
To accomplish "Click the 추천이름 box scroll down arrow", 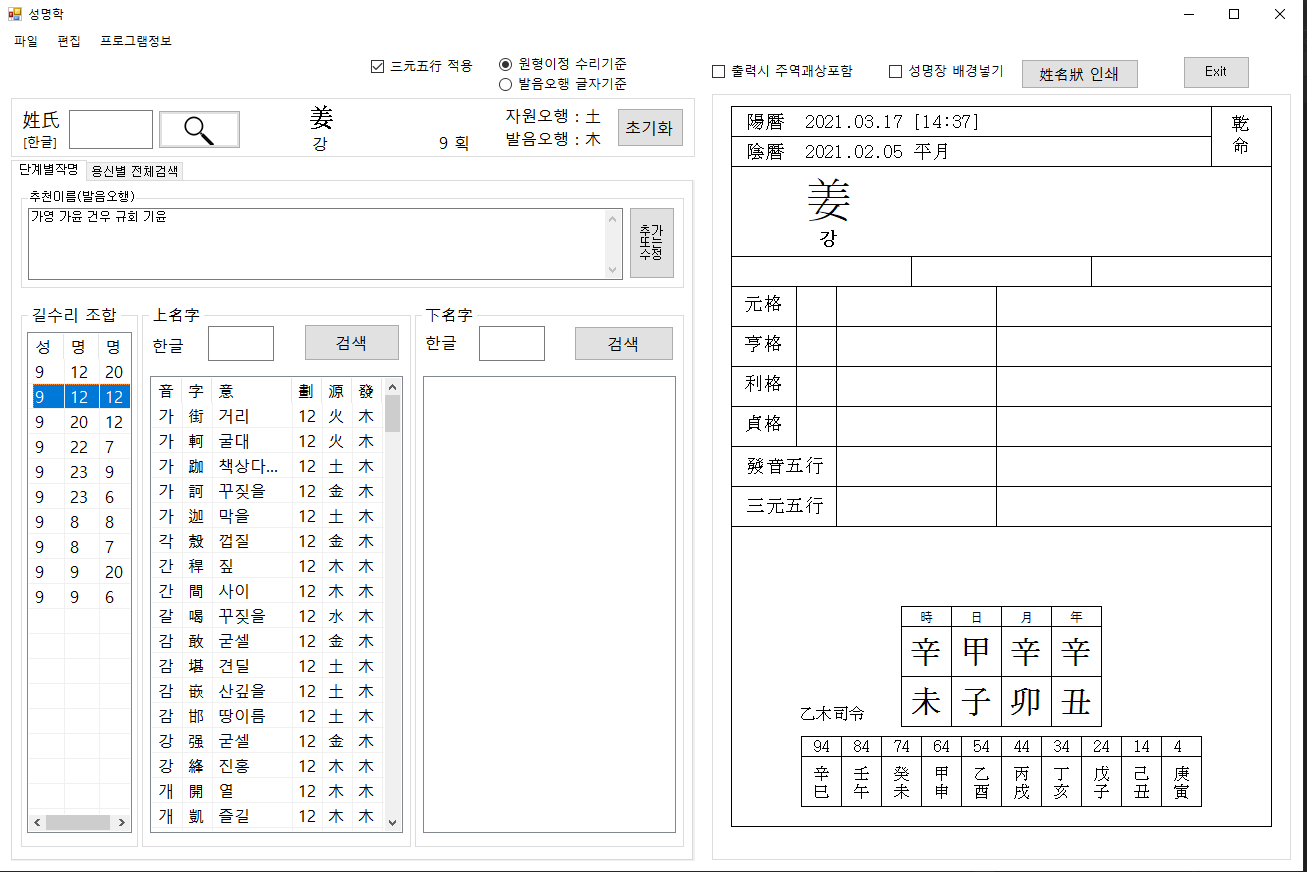I will point(614,270).
